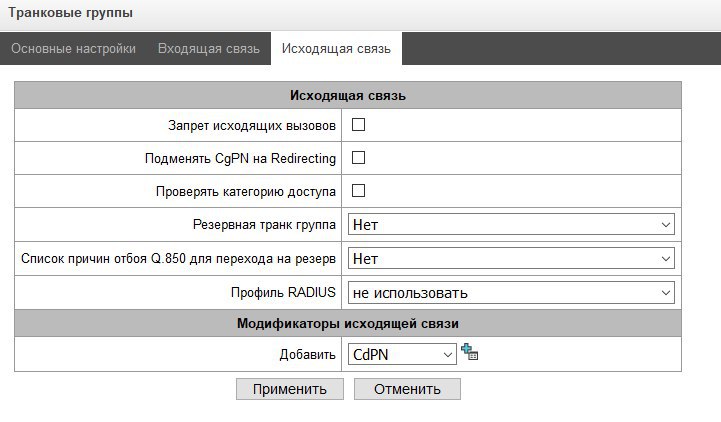Click the Добавить label
721x422 pixels.
pyautogui.click(x=308, y=354)
